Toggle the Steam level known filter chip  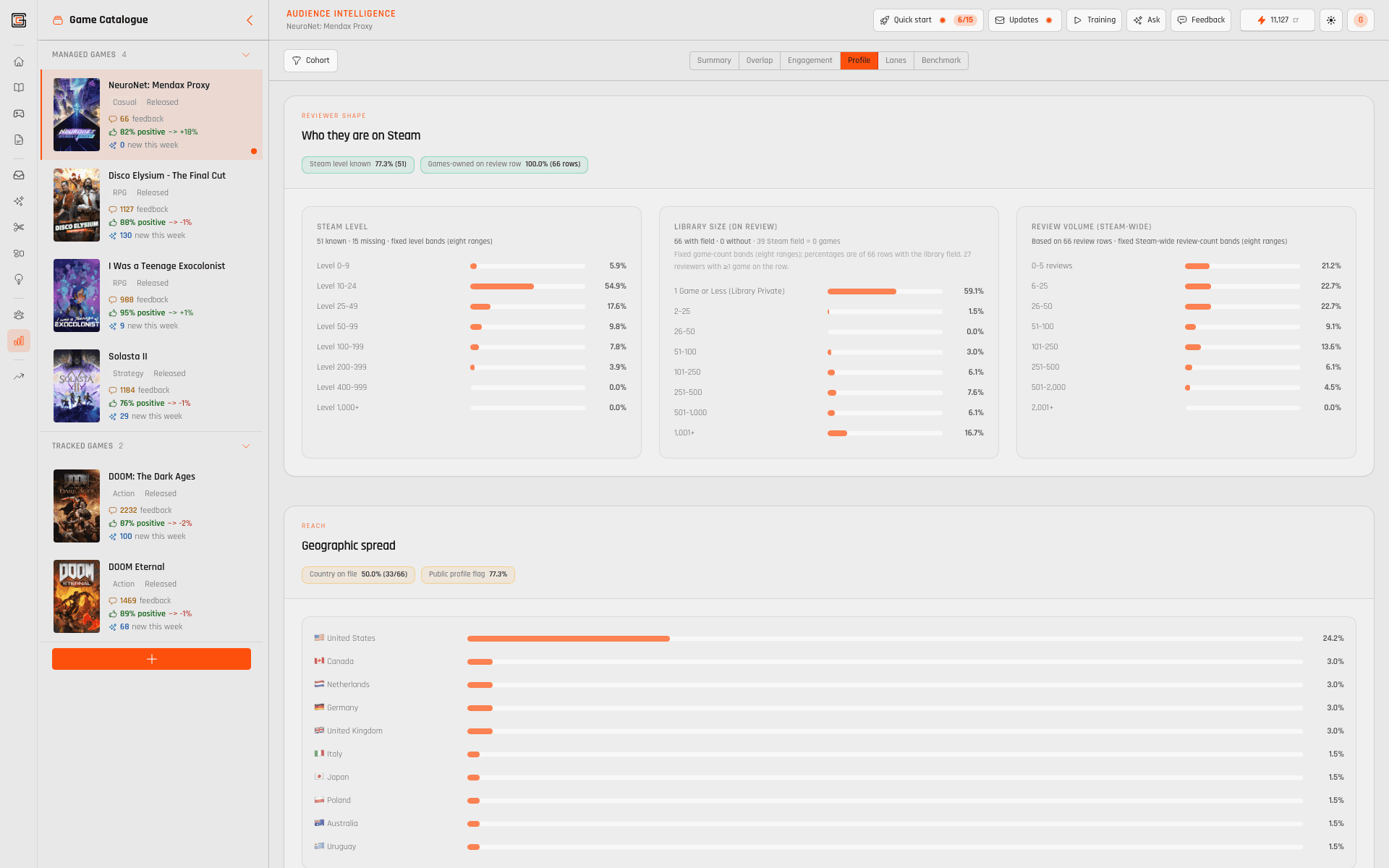tap(357, 165)
